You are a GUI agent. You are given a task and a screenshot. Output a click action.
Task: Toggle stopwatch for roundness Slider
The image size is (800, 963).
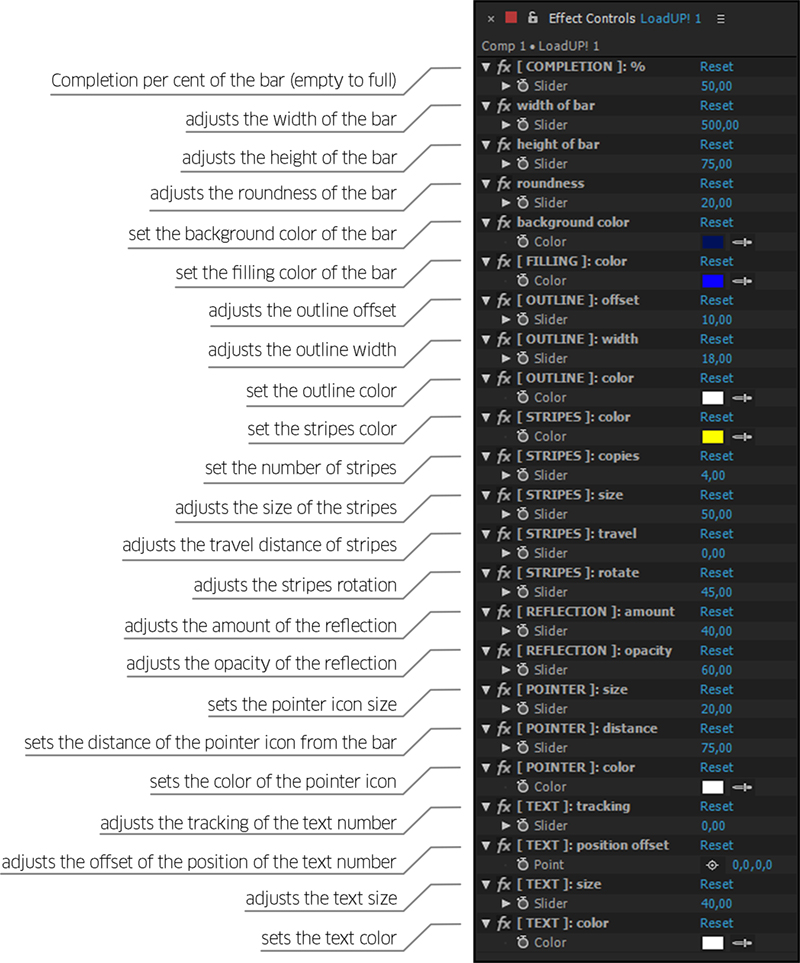click(x=522, y=203)
